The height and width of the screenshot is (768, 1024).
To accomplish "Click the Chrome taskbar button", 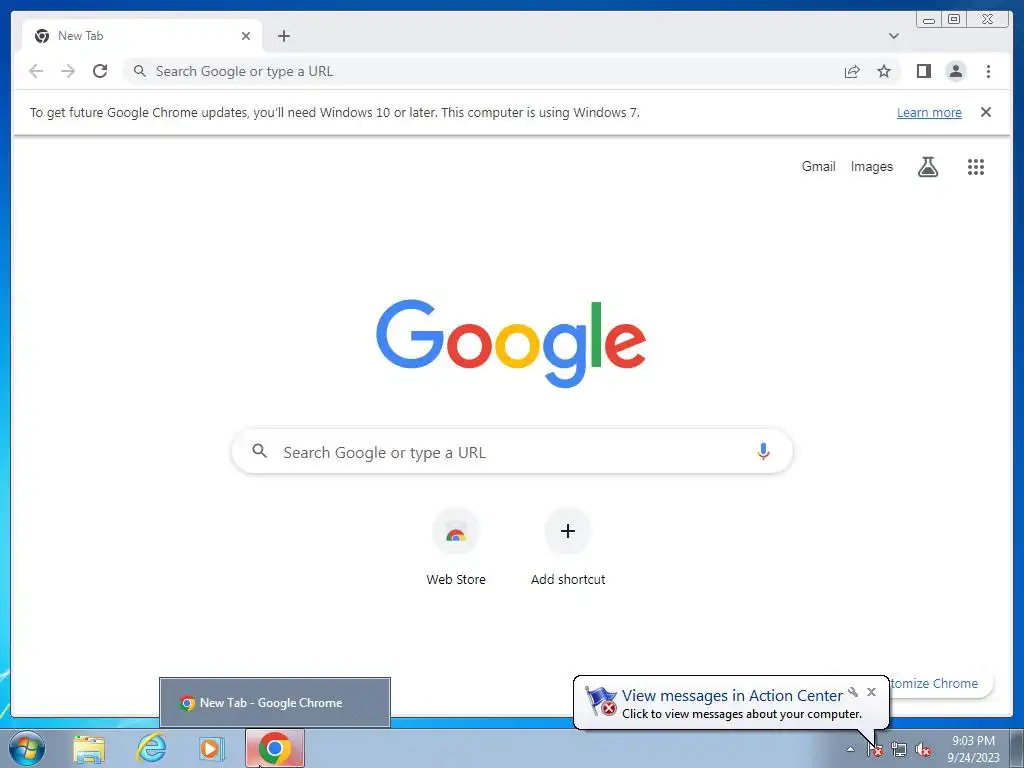I will 275,748.
